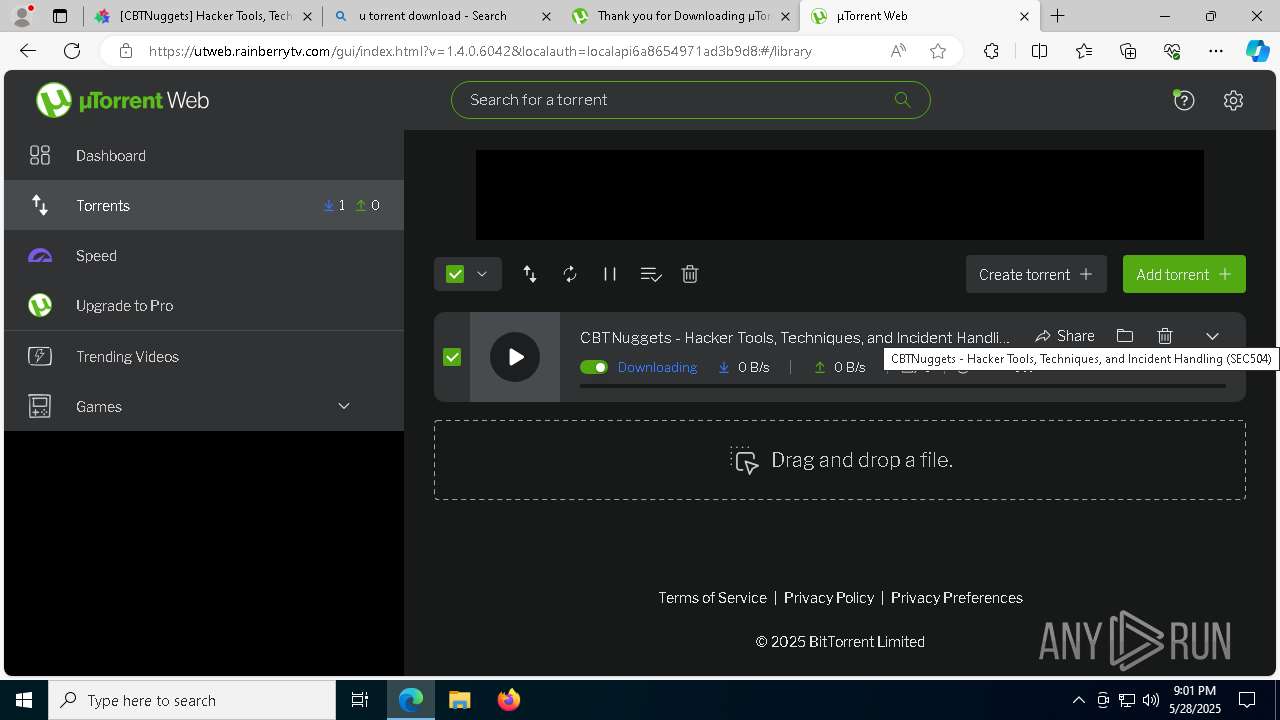
Task: Switch to the u torrent download Search tab
Action: pyautogui.click(x=441, y=16)
